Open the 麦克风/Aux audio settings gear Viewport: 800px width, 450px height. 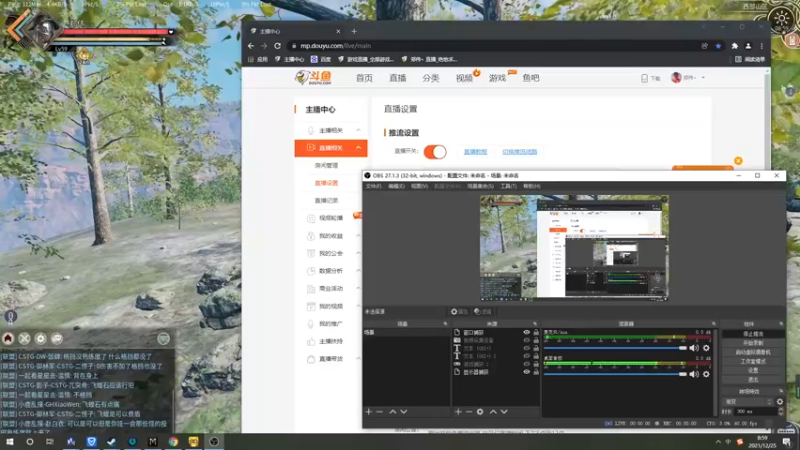point(706,348)
